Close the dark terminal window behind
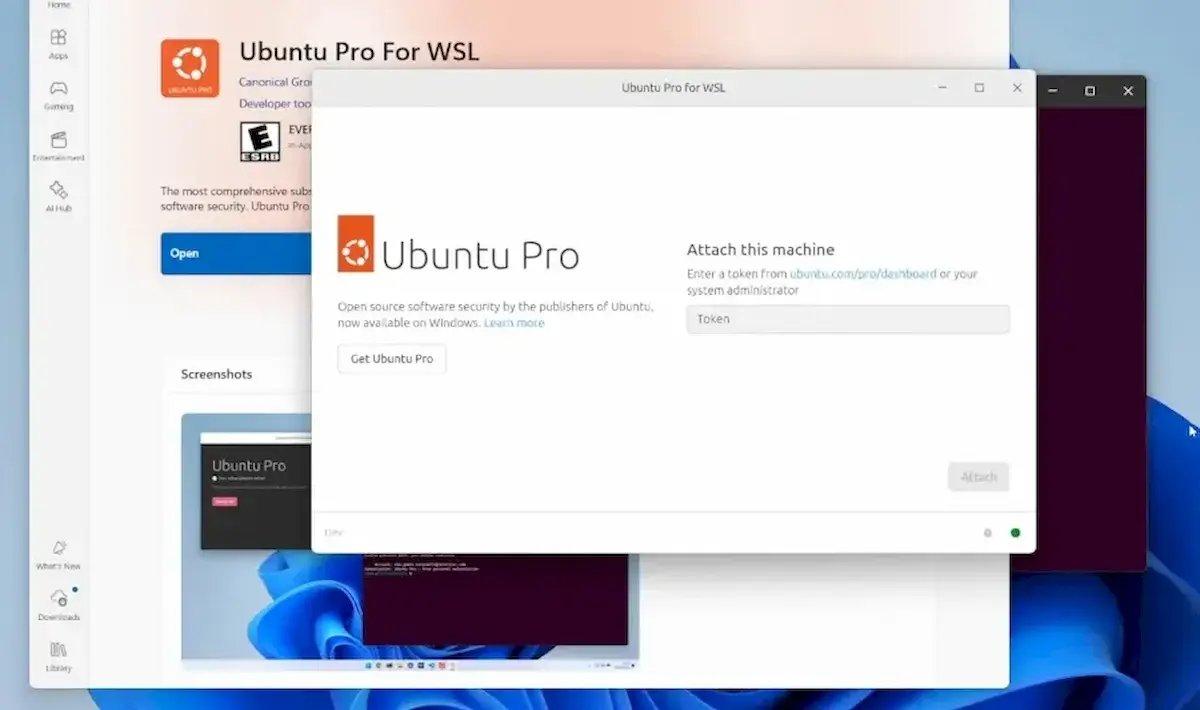The width and height of the screenshot is (1200, 710). (x=1128, y=91)
